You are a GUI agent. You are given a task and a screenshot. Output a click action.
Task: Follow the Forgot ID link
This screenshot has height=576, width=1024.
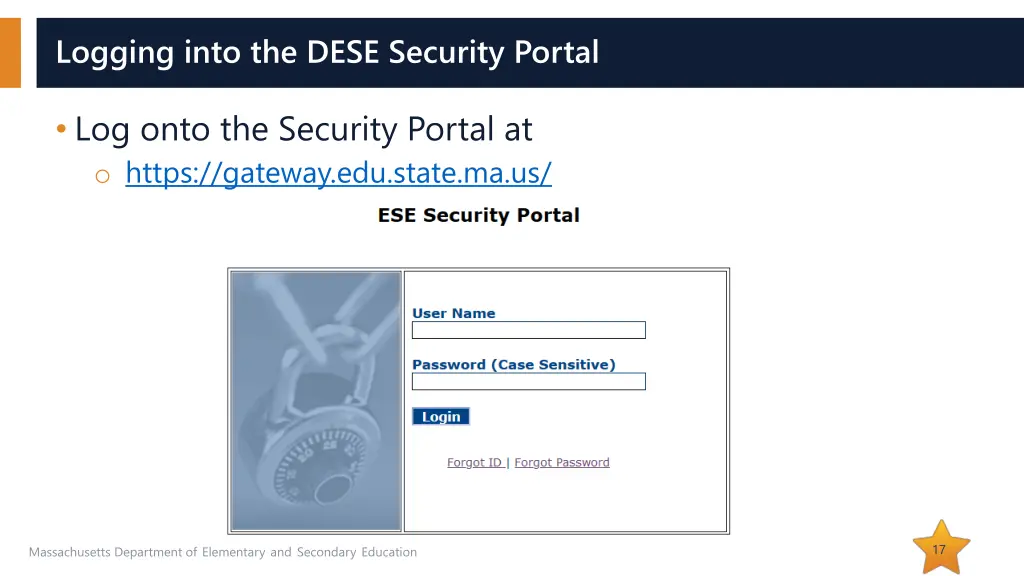pyautogui.click(x=474, y=463)
